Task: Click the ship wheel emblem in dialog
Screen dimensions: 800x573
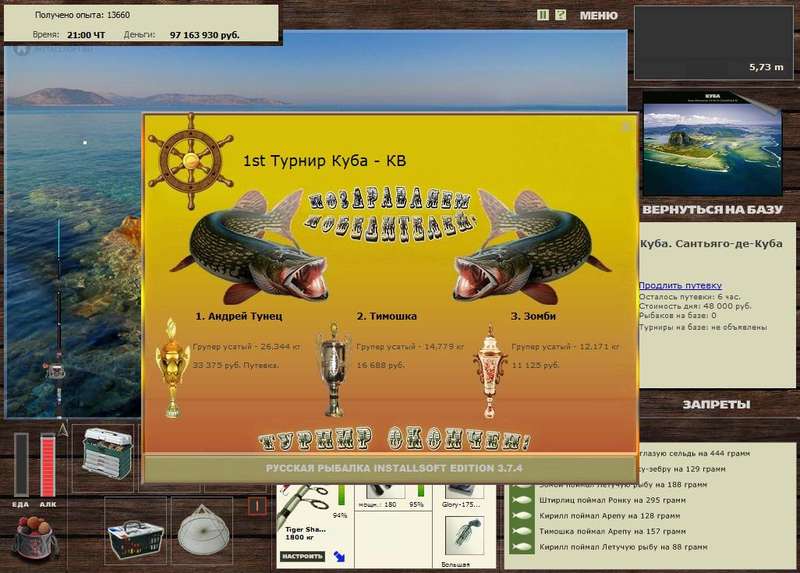Action: 191,161
